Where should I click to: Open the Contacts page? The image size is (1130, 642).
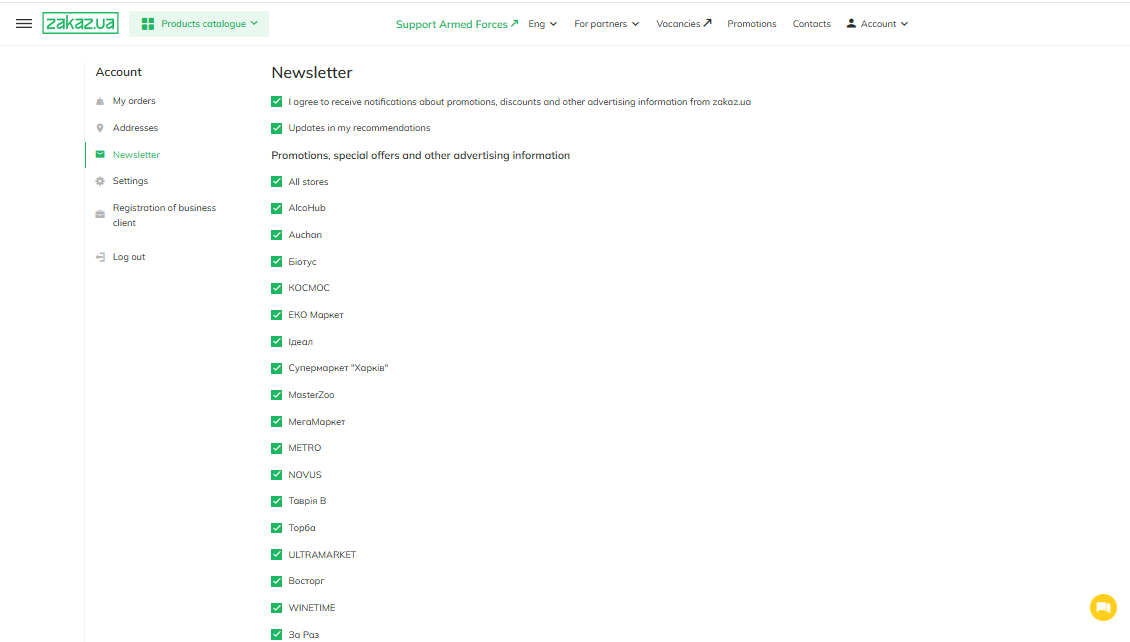point(811,24)
